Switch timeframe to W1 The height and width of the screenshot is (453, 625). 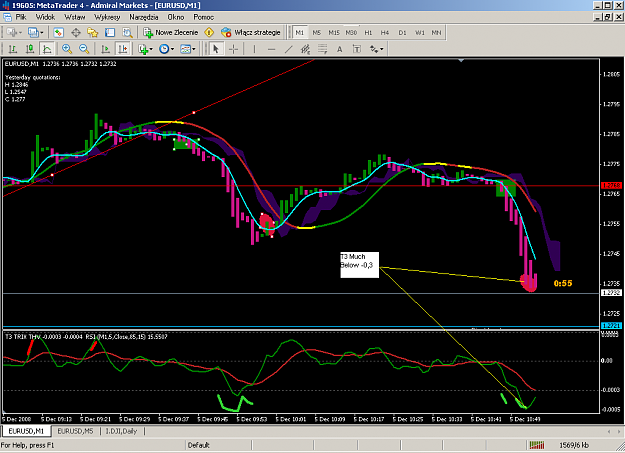tap(420, 33)
